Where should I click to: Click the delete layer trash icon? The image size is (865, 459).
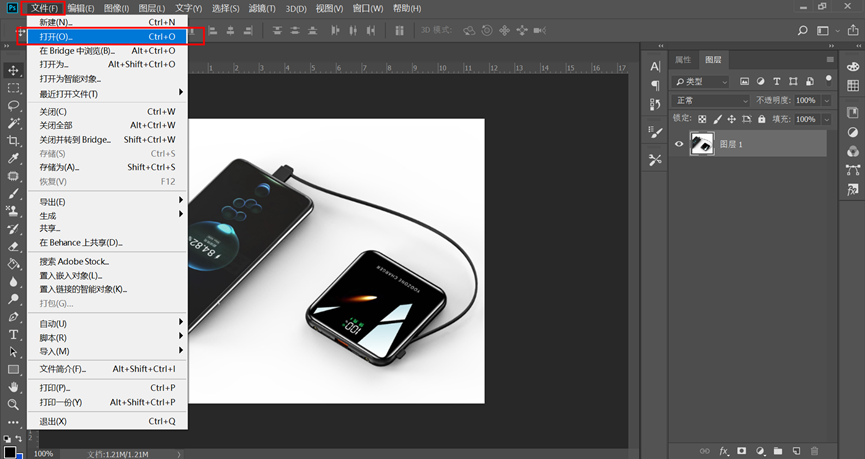tap(814, 451)
